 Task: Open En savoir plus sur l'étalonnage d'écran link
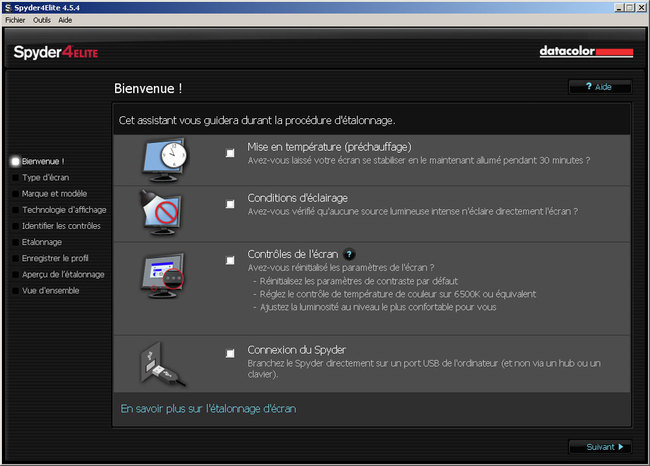[x=209, y=409]
